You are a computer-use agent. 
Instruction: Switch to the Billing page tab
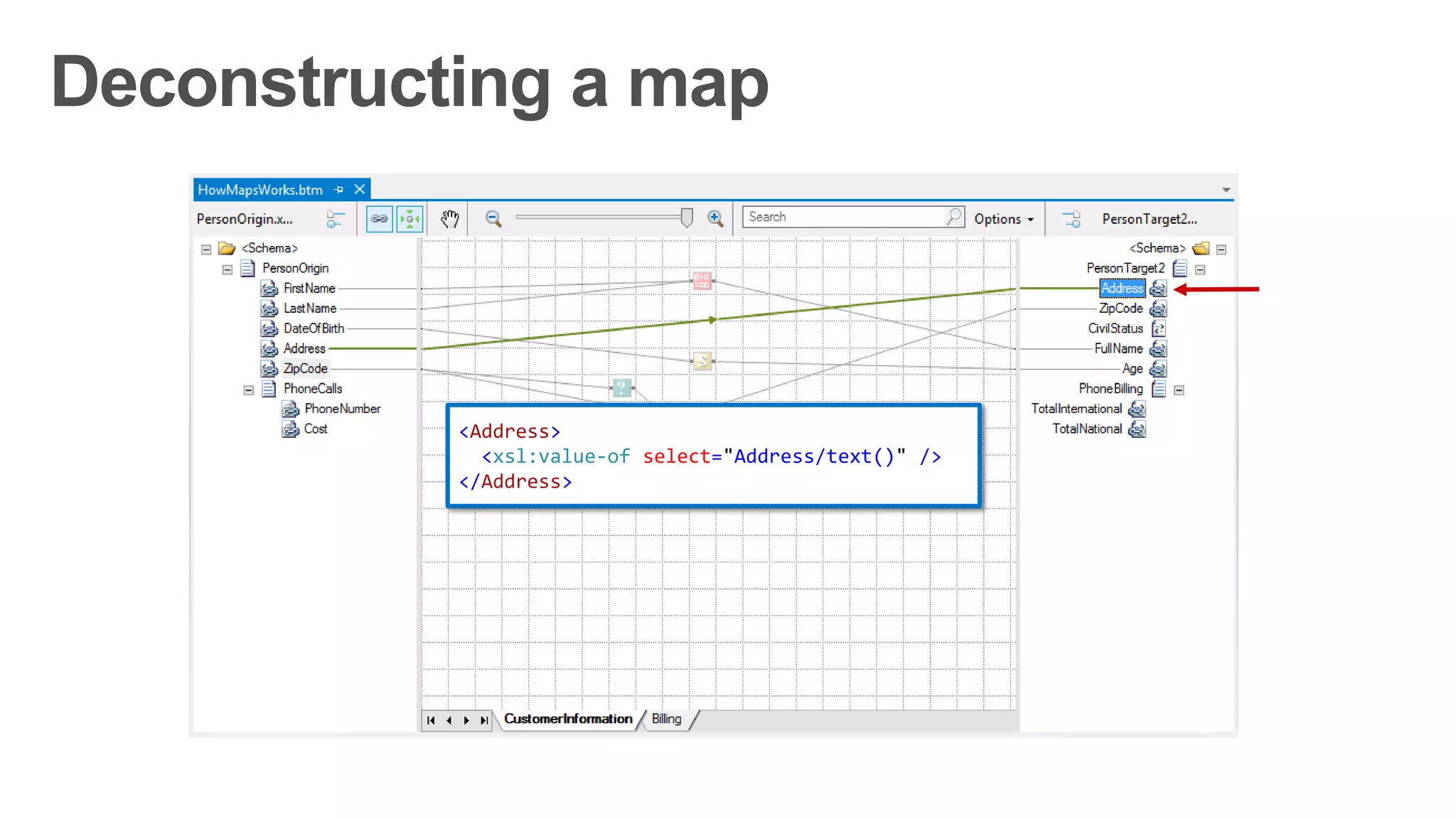click(666, 719)
